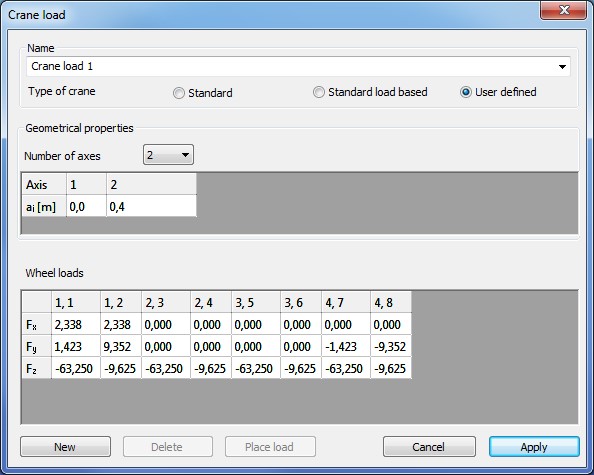The width and height of the screenshot is (594, 475).
Task: Cancel the Crane load dialog
Action: pyautogui.click(x=429, y=447)
